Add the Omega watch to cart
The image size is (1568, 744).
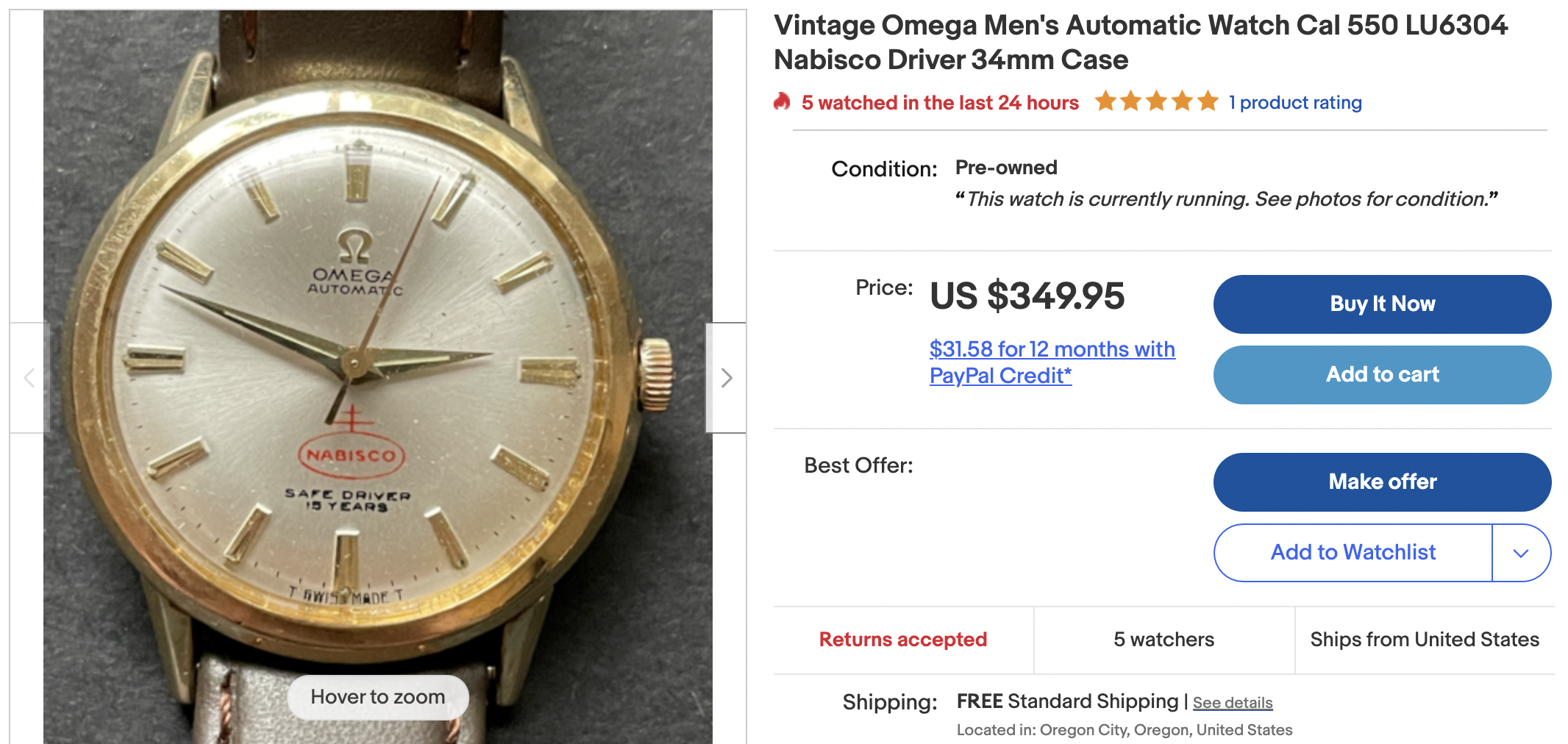coord(1382,375)
